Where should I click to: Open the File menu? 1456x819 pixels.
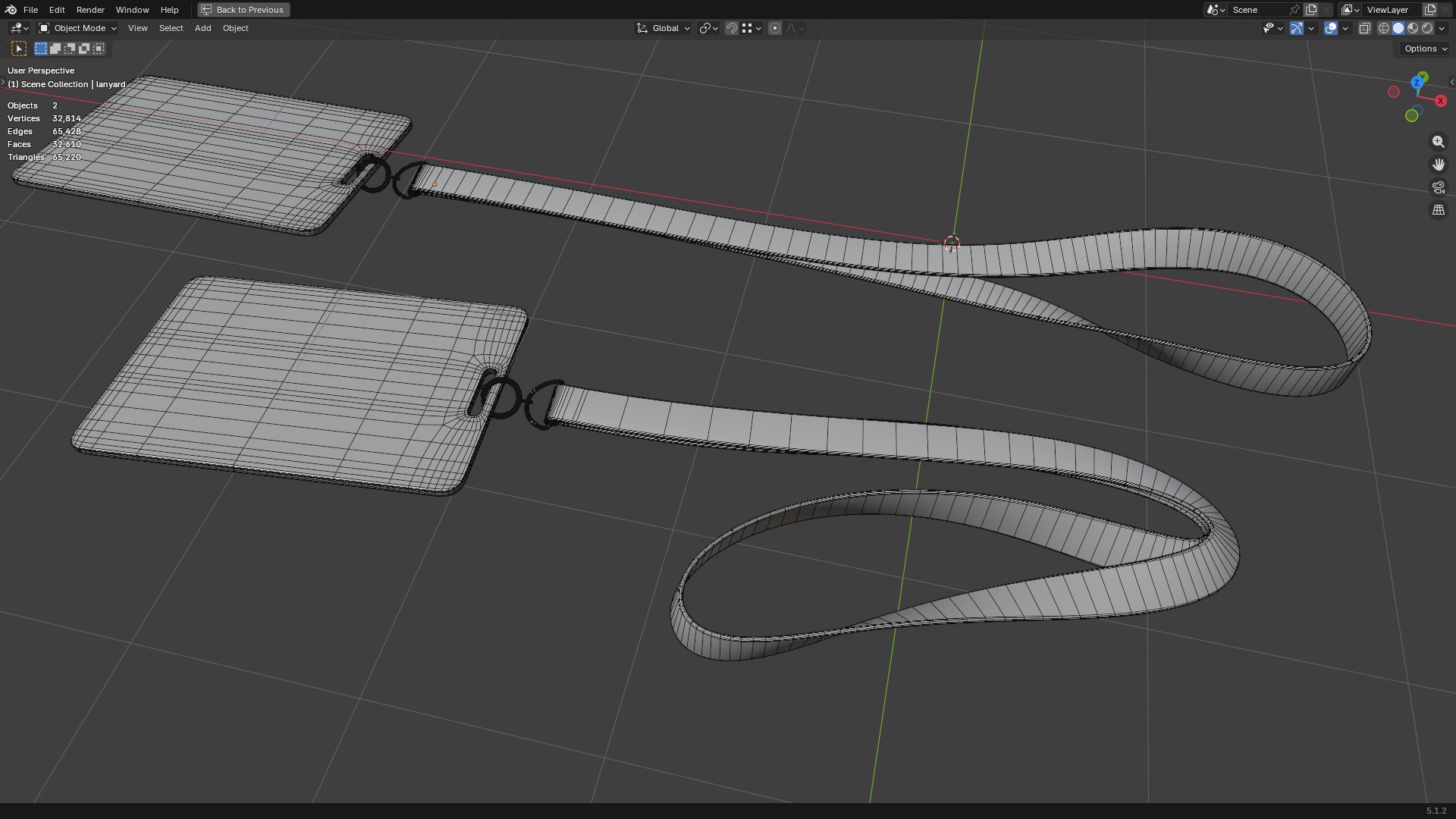30,10
